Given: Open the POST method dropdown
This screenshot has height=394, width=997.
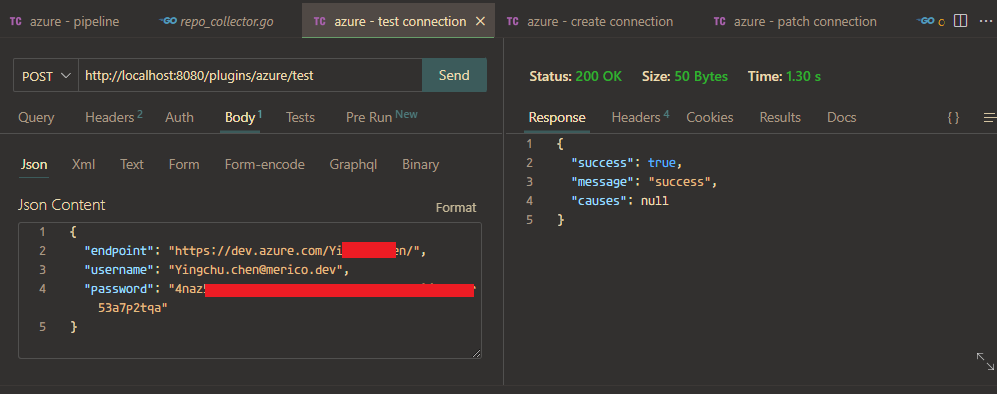Looking at the screenshot, I should (46, 76).
